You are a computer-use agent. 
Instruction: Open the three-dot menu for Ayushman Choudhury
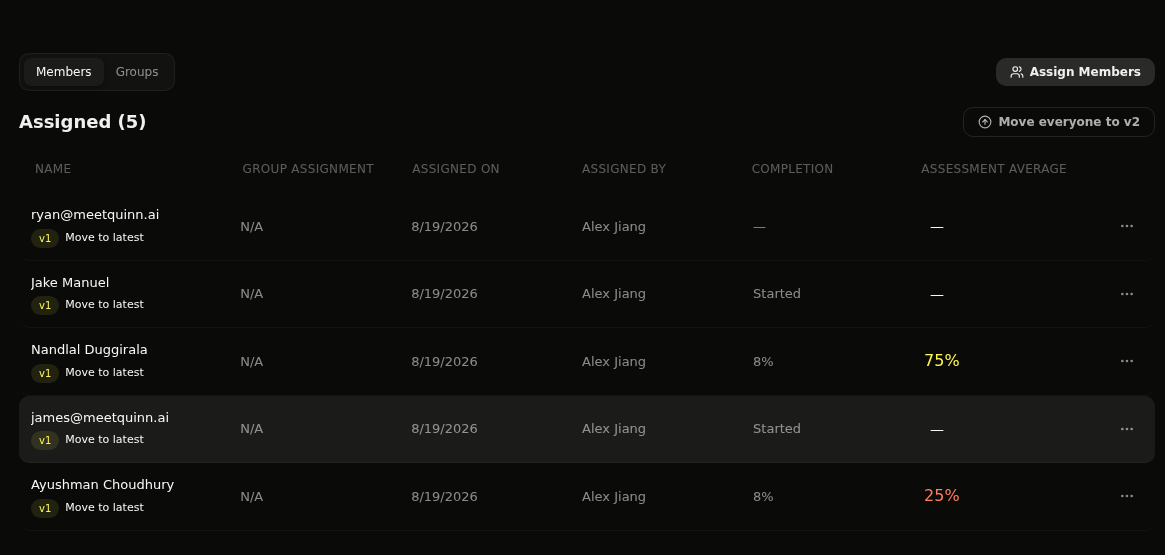pyautogui.click(x=1126, y=496)
